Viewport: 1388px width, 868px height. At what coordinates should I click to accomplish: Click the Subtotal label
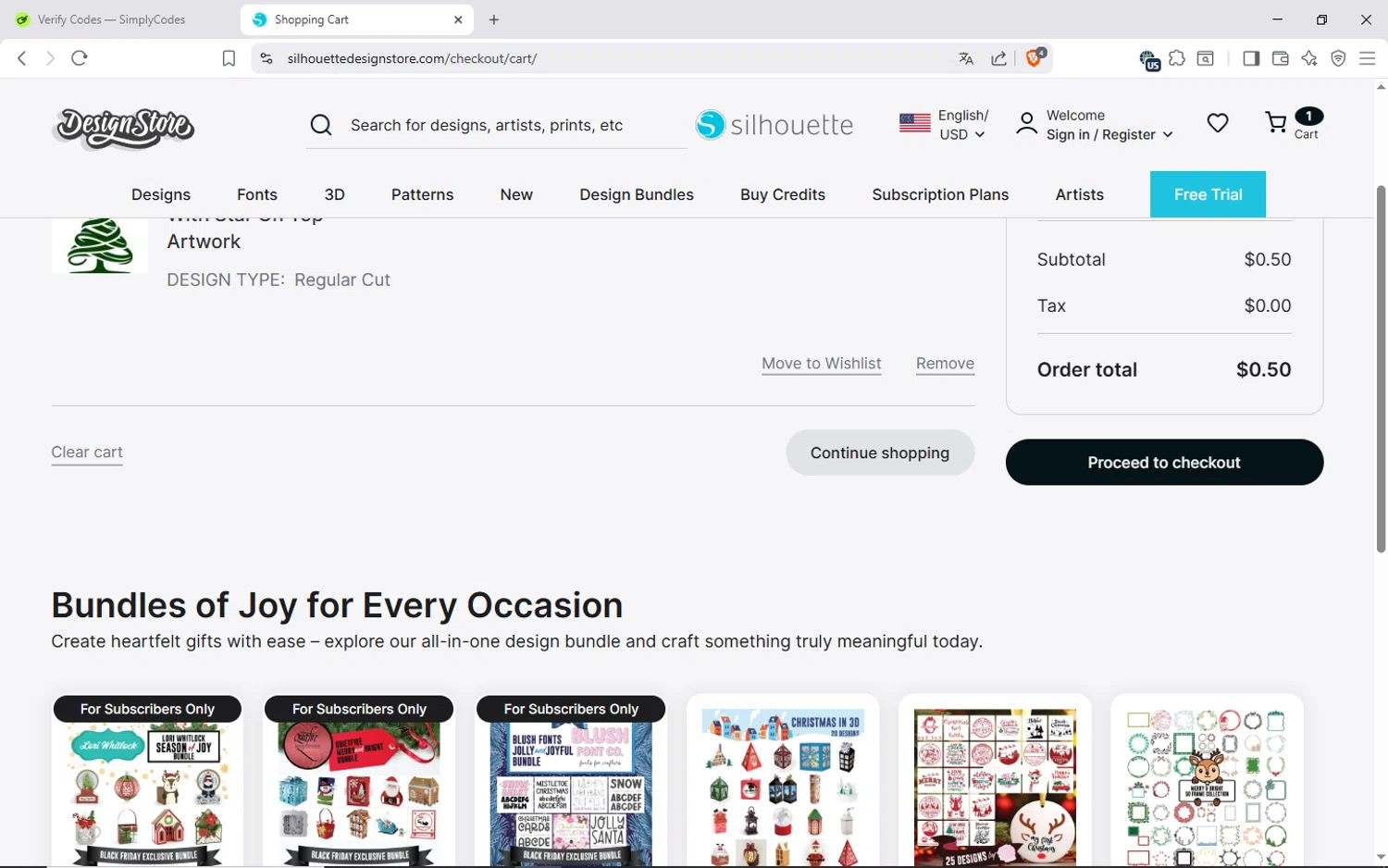coord(1071,260)
